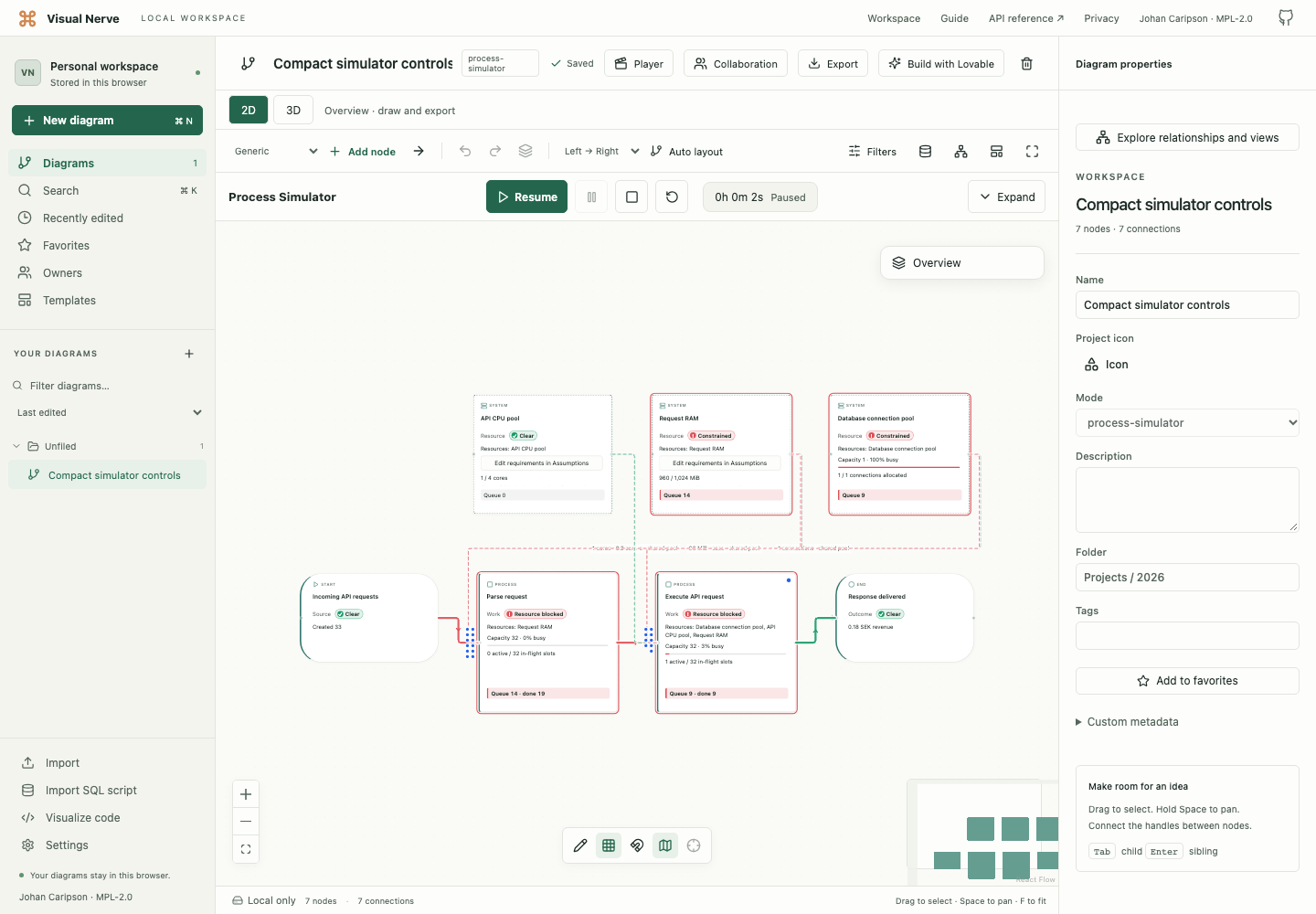
Task: Click the Player button
Action: point(639,64)
